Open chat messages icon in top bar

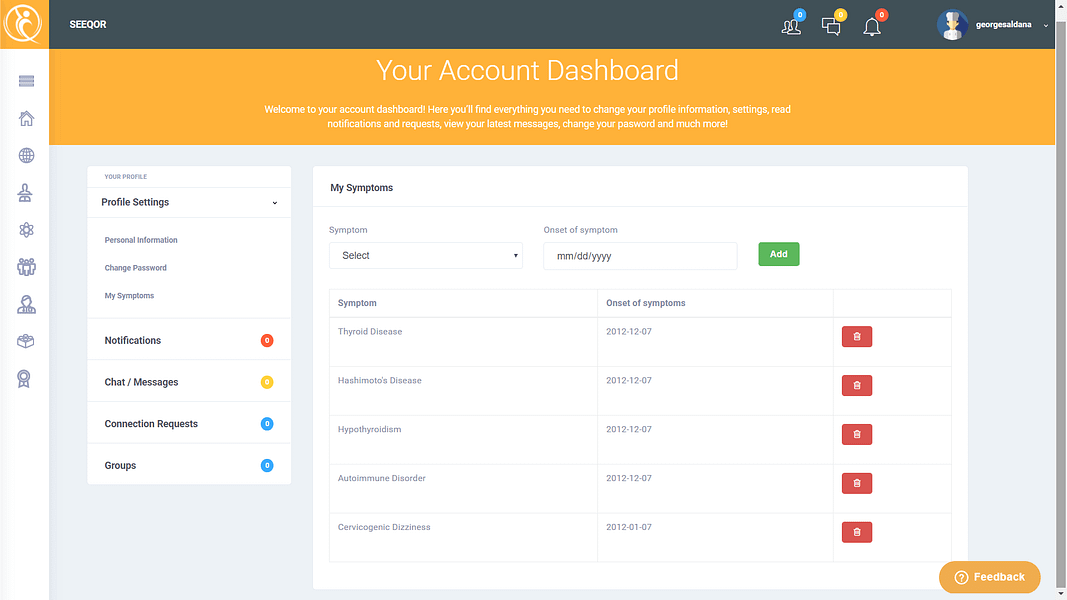pyautogui.click(x=831, y=27)
